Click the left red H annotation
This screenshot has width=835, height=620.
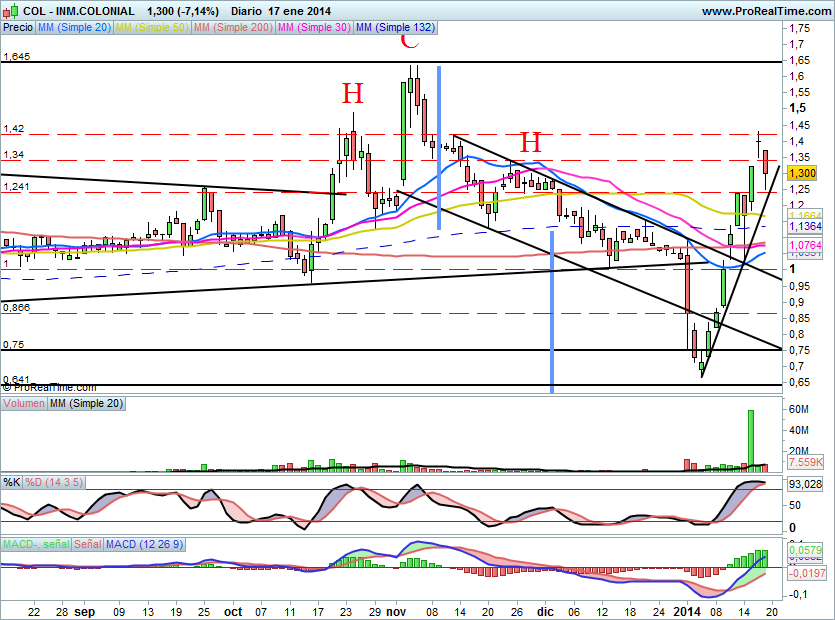click(x=352, y=95)
